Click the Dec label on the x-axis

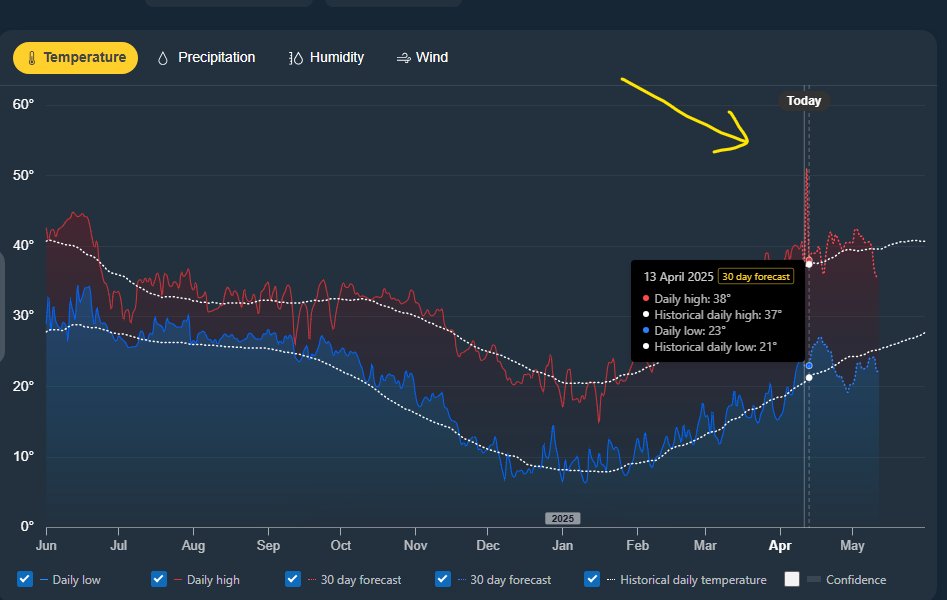tap(488, 545)
